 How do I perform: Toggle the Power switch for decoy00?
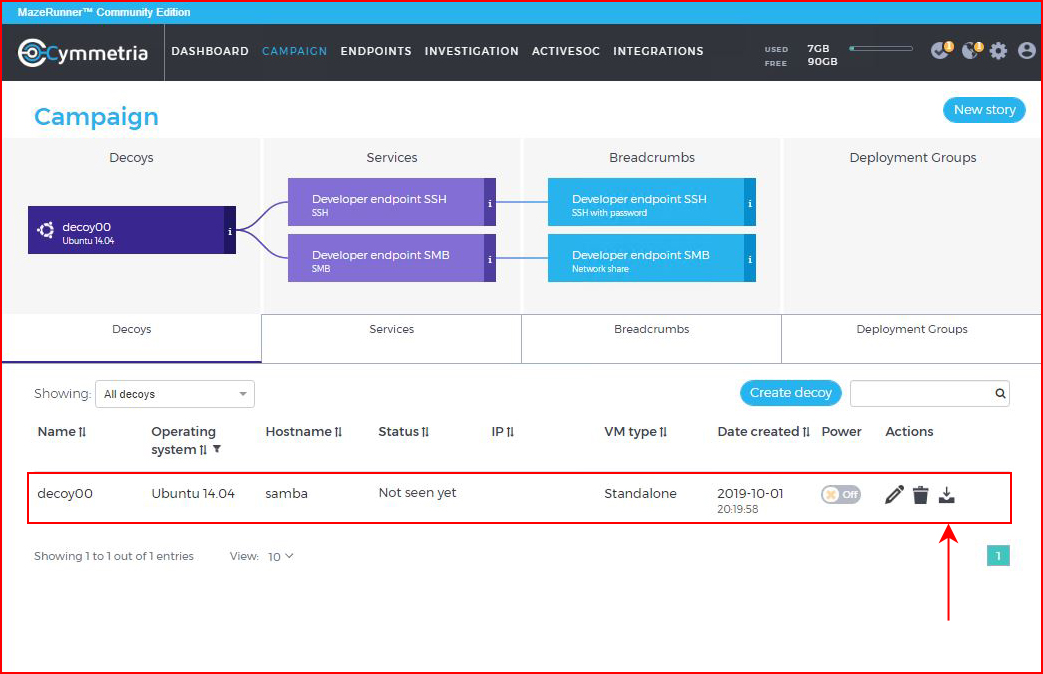(x=841, y=494)
